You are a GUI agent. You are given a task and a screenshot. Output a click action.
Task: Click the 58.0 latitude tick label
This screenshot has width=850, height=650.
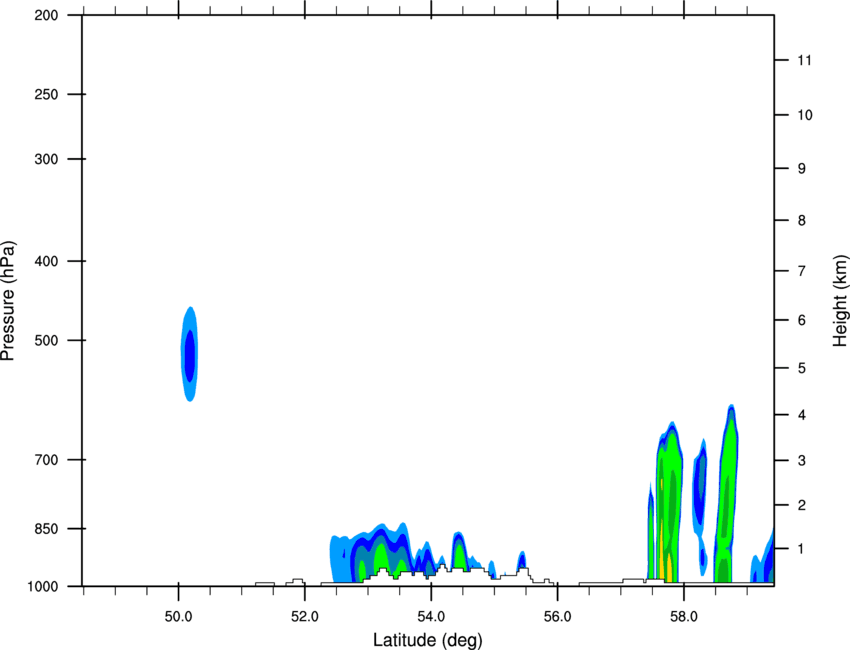click(x=684, y=617)
